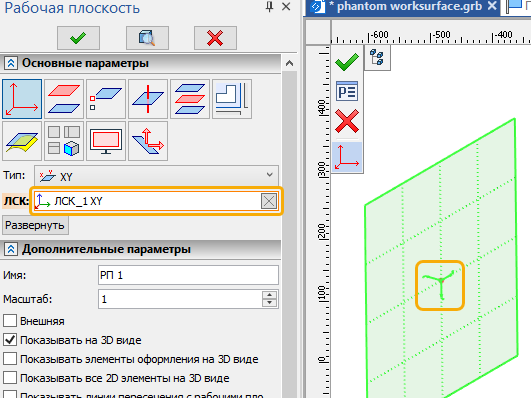Select the plane with red arrows LCS icon
The width and height of the screenshot is (531, 398).
[148, 141]
